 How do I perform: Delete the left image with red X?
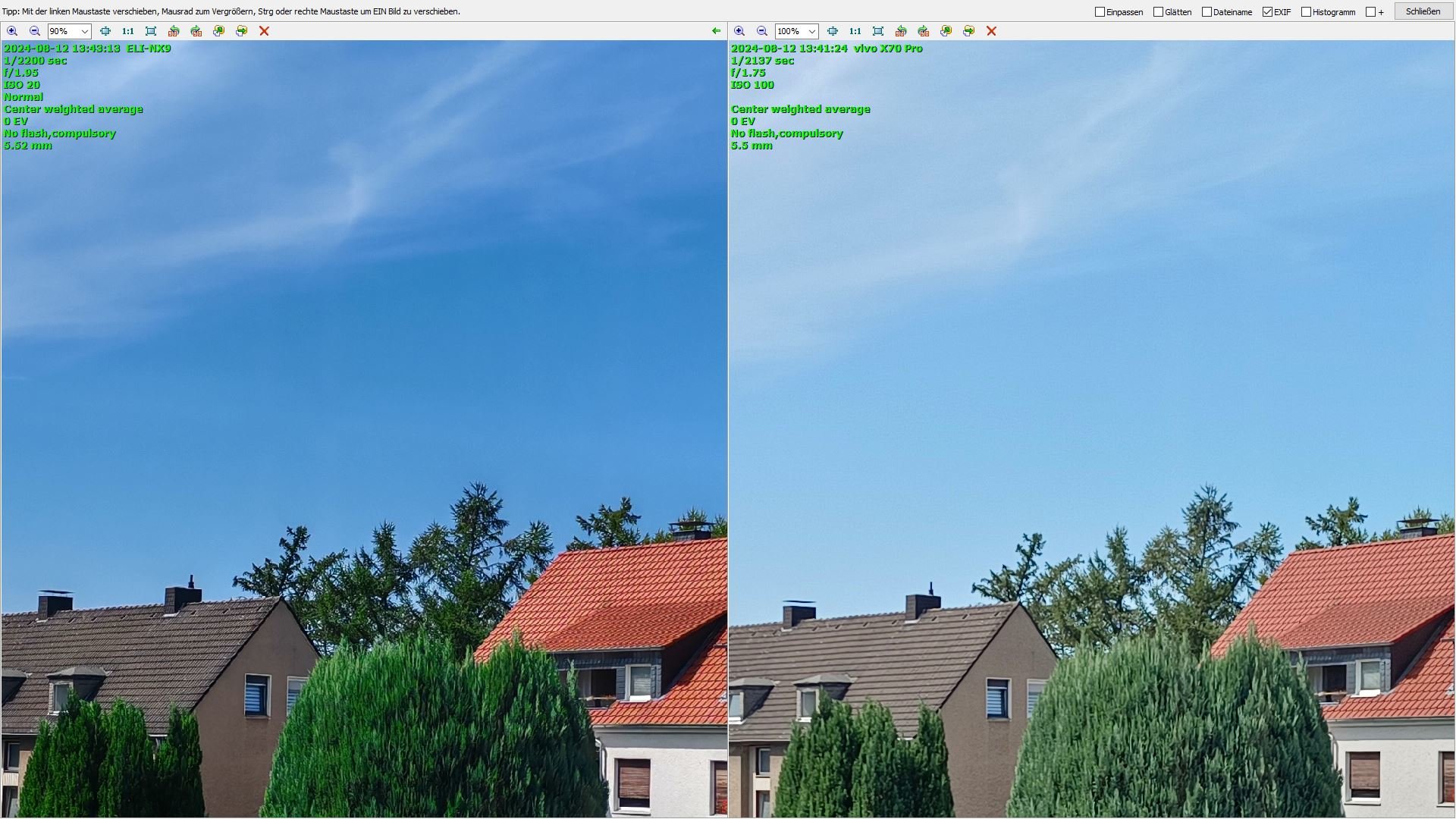[x=264, y=31]
